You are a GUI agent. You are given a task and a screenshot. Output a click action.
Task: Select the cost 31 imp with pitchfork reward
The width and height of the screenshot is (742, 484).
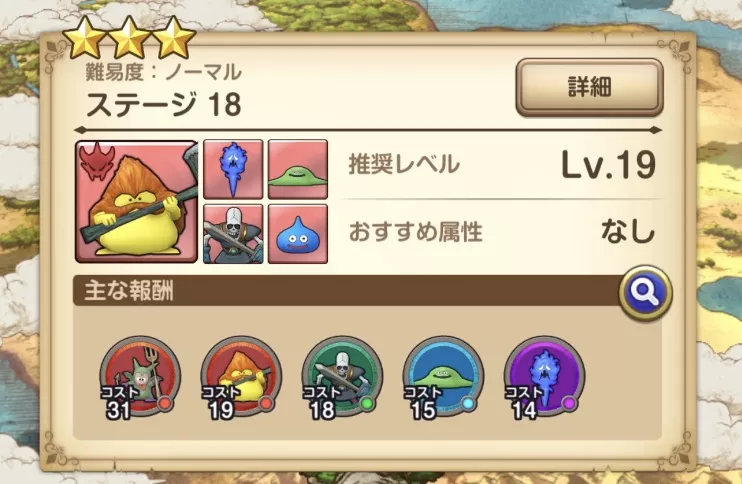[x=140, y=377]
